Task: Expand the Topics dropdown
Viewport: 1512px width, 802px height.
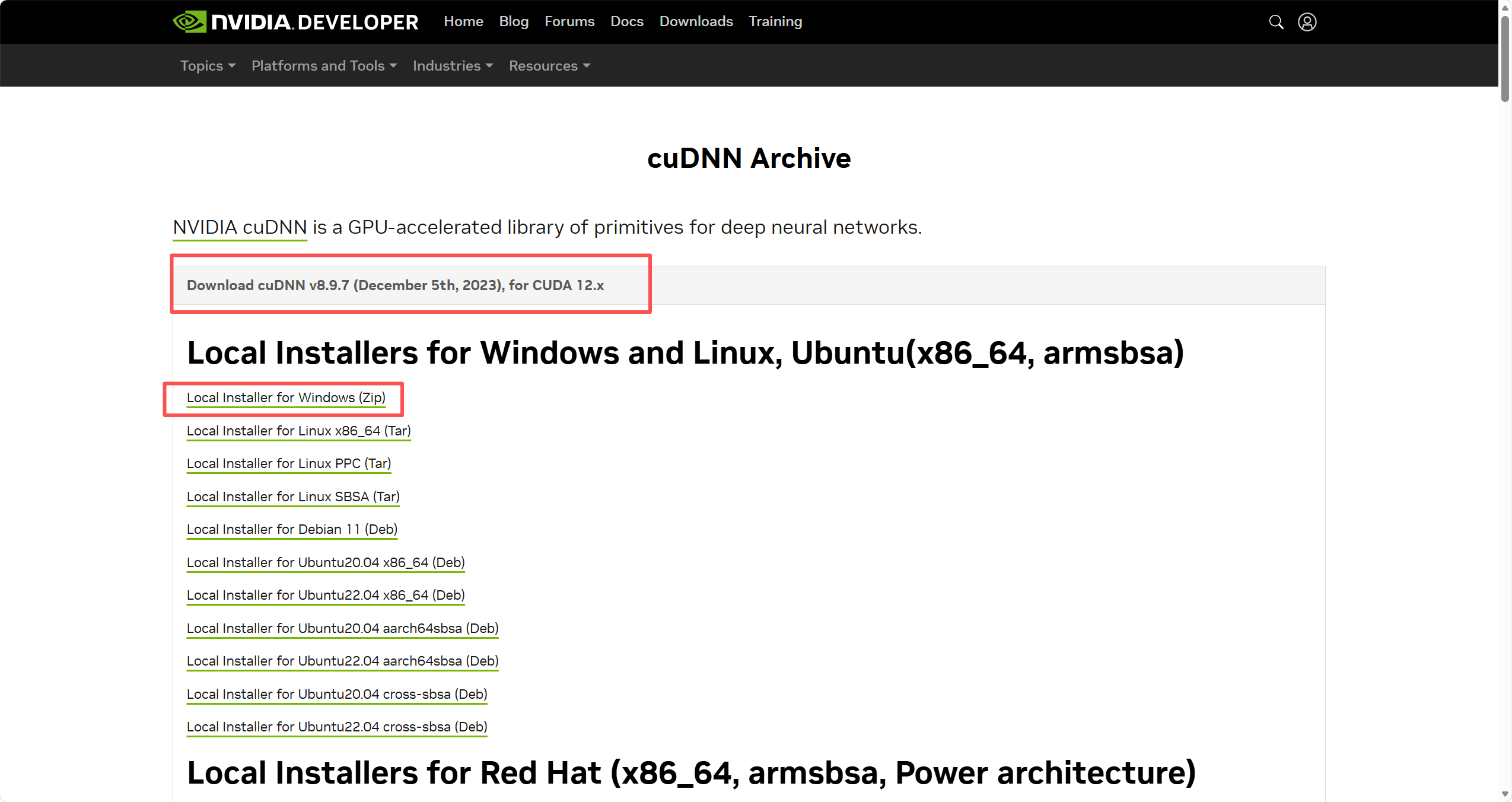Action: point(208,66)
